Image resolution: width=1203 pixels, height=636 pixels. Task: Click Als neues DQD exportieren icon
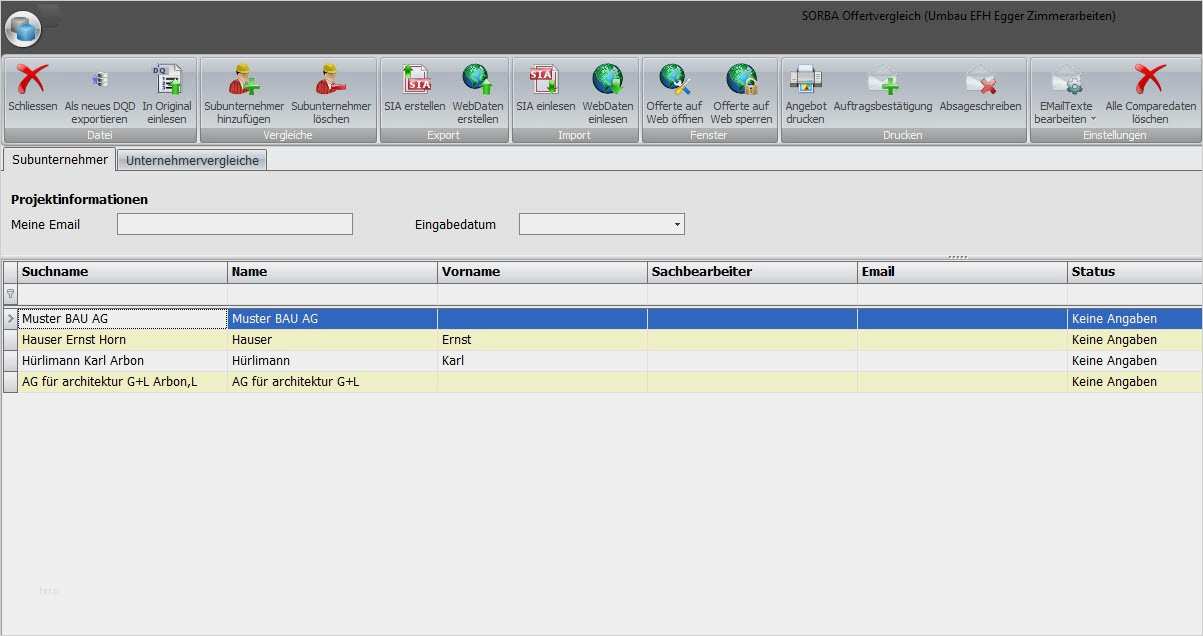(100, 79)
